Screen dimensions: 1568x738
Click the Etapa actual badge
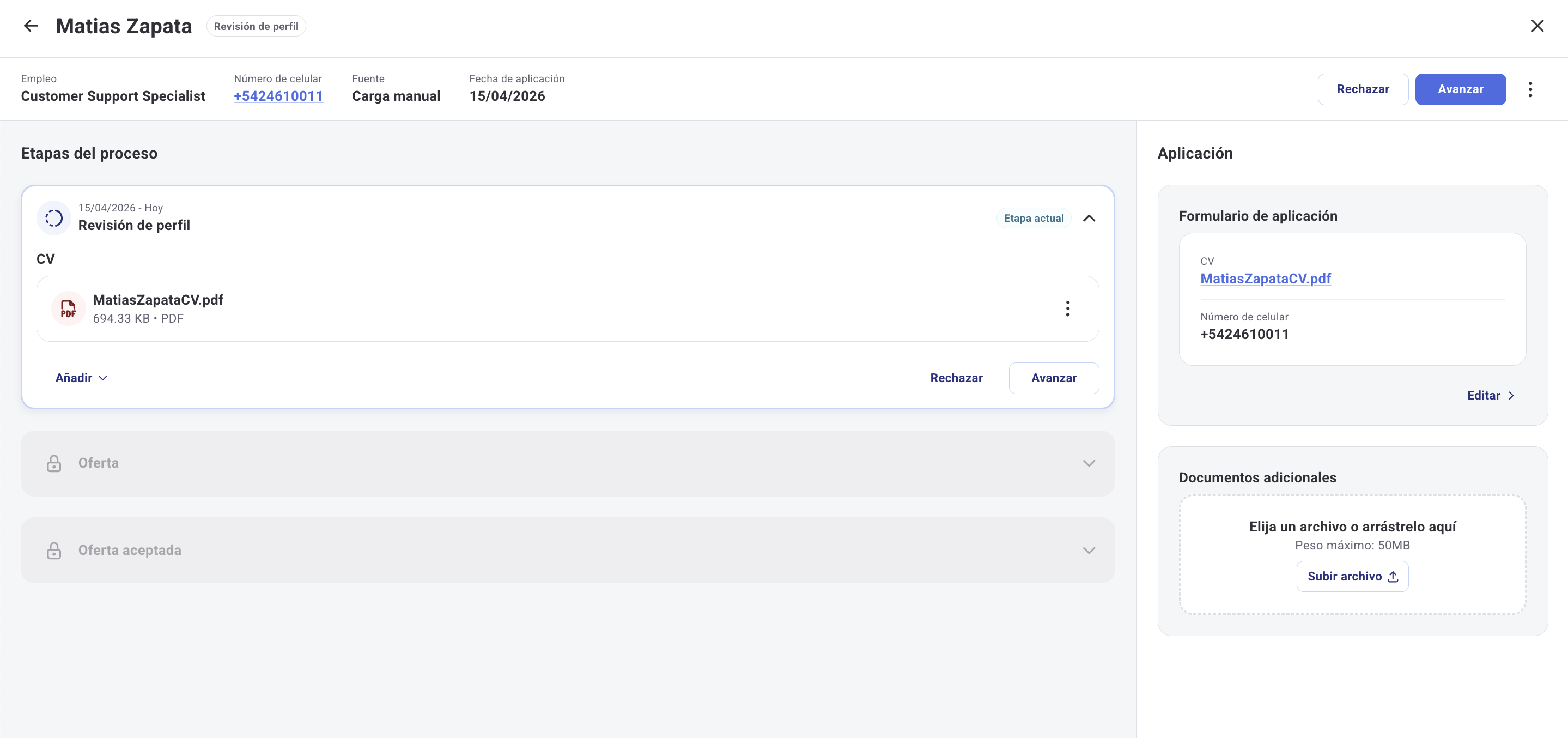pos(1033,217)
